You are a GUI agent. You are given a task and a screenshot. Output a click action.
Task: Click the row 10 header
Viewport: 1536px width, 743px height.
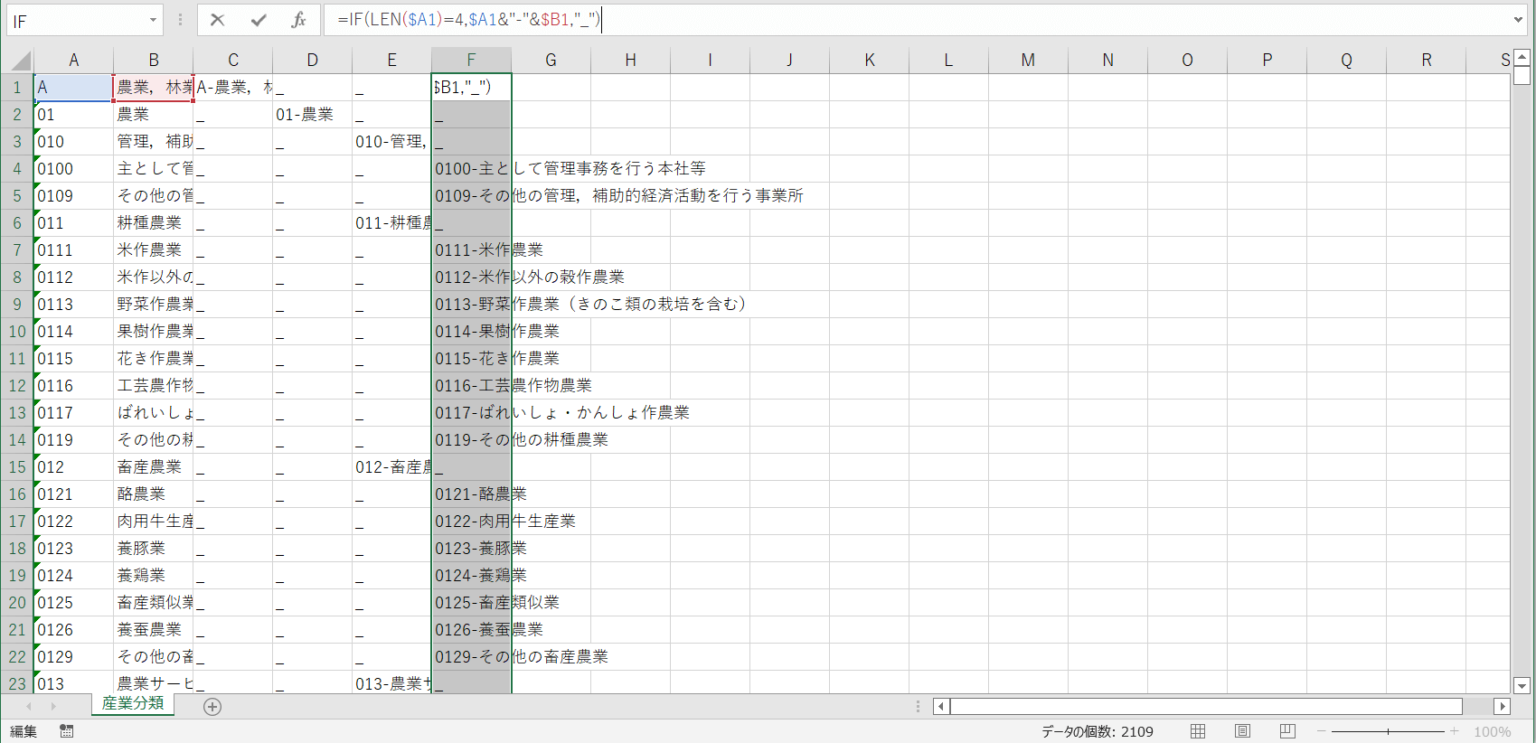coord(17,331)
